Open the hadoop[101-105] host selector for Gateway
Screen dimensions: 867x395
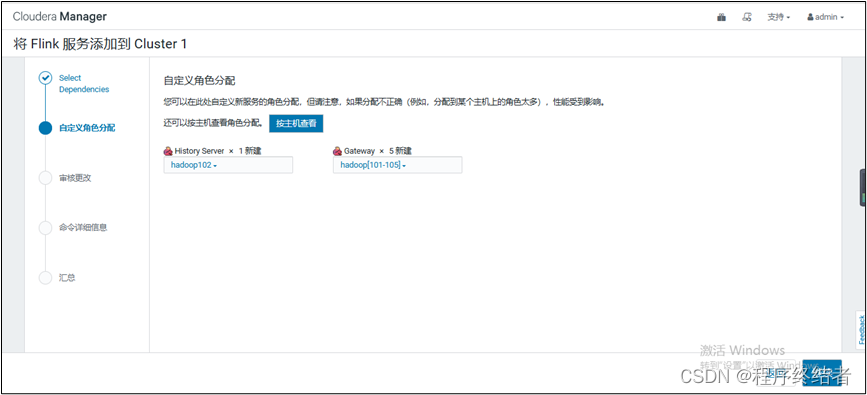(398, 165)
